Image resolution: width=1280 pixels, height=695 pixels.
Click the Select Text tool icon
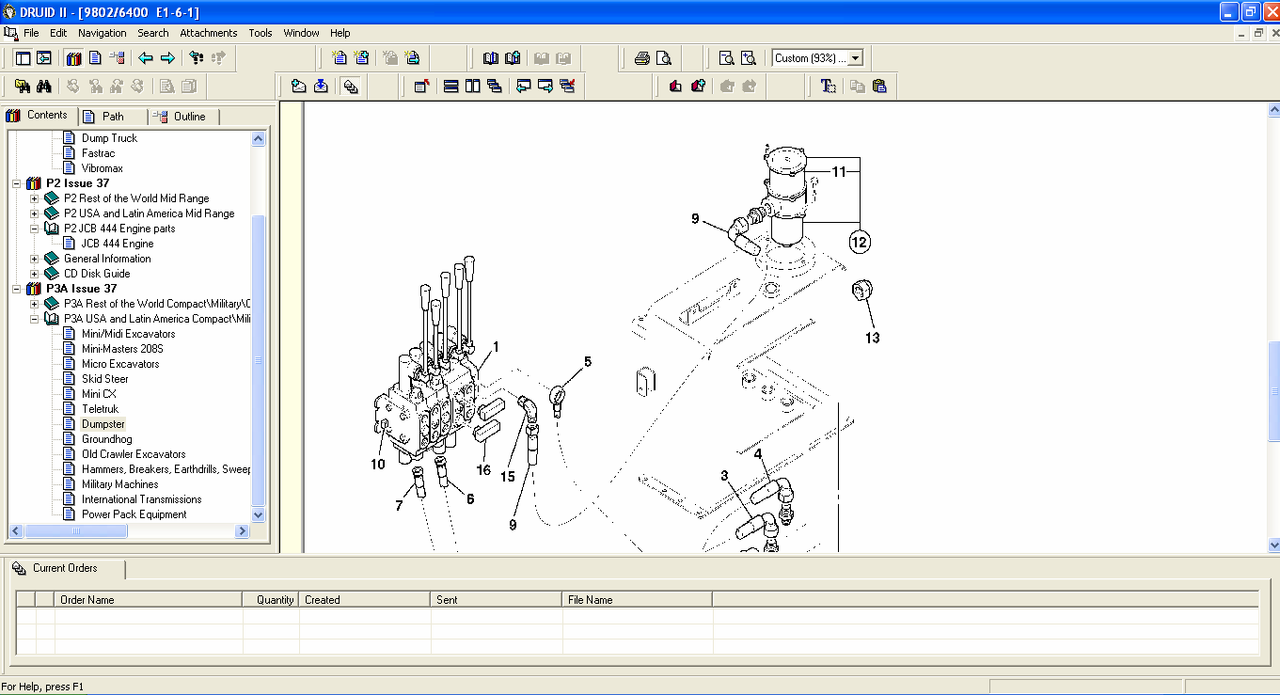pos(828,86)
